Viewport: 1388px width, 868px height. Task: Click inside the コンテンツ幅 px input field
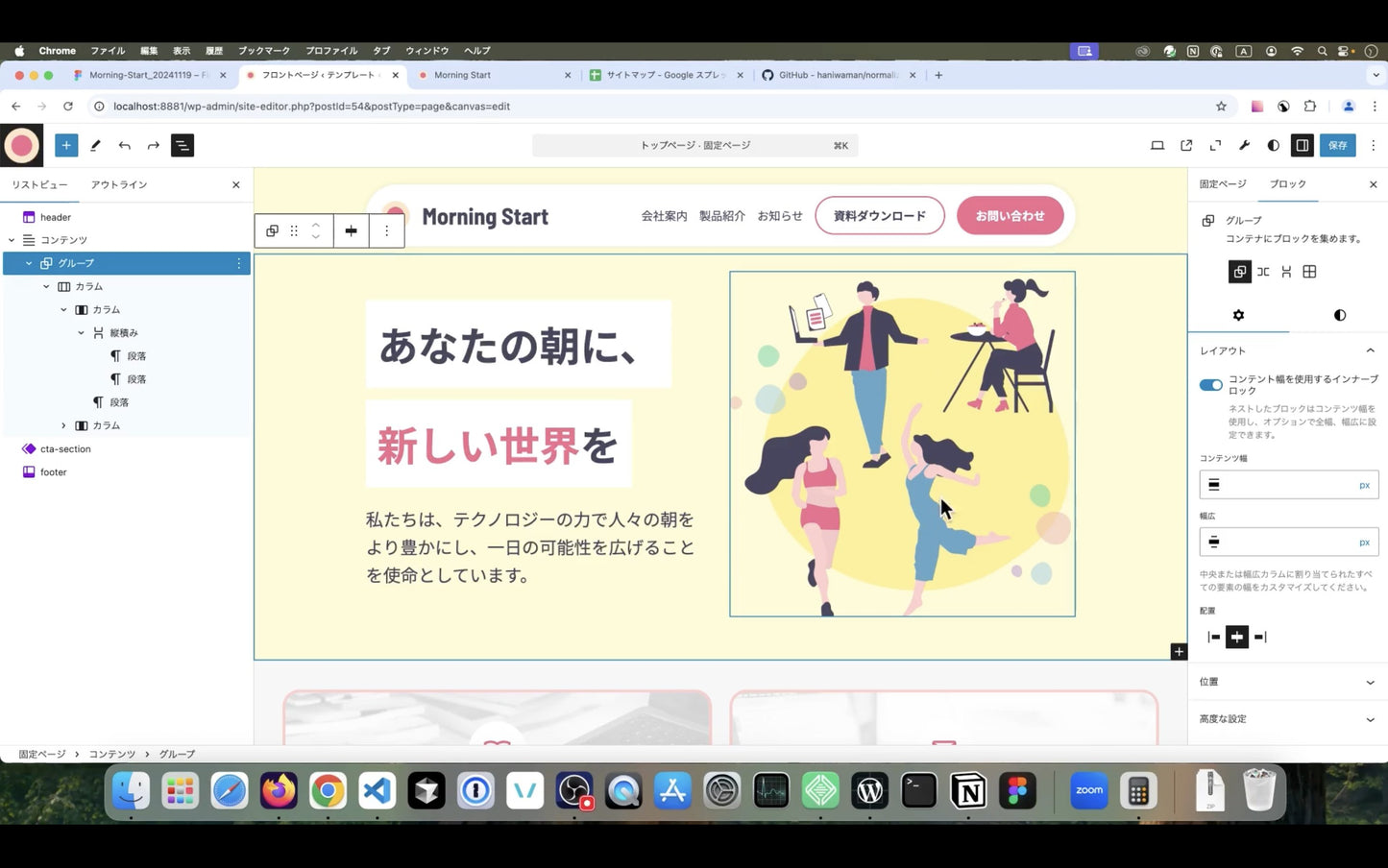[1287, 484]
